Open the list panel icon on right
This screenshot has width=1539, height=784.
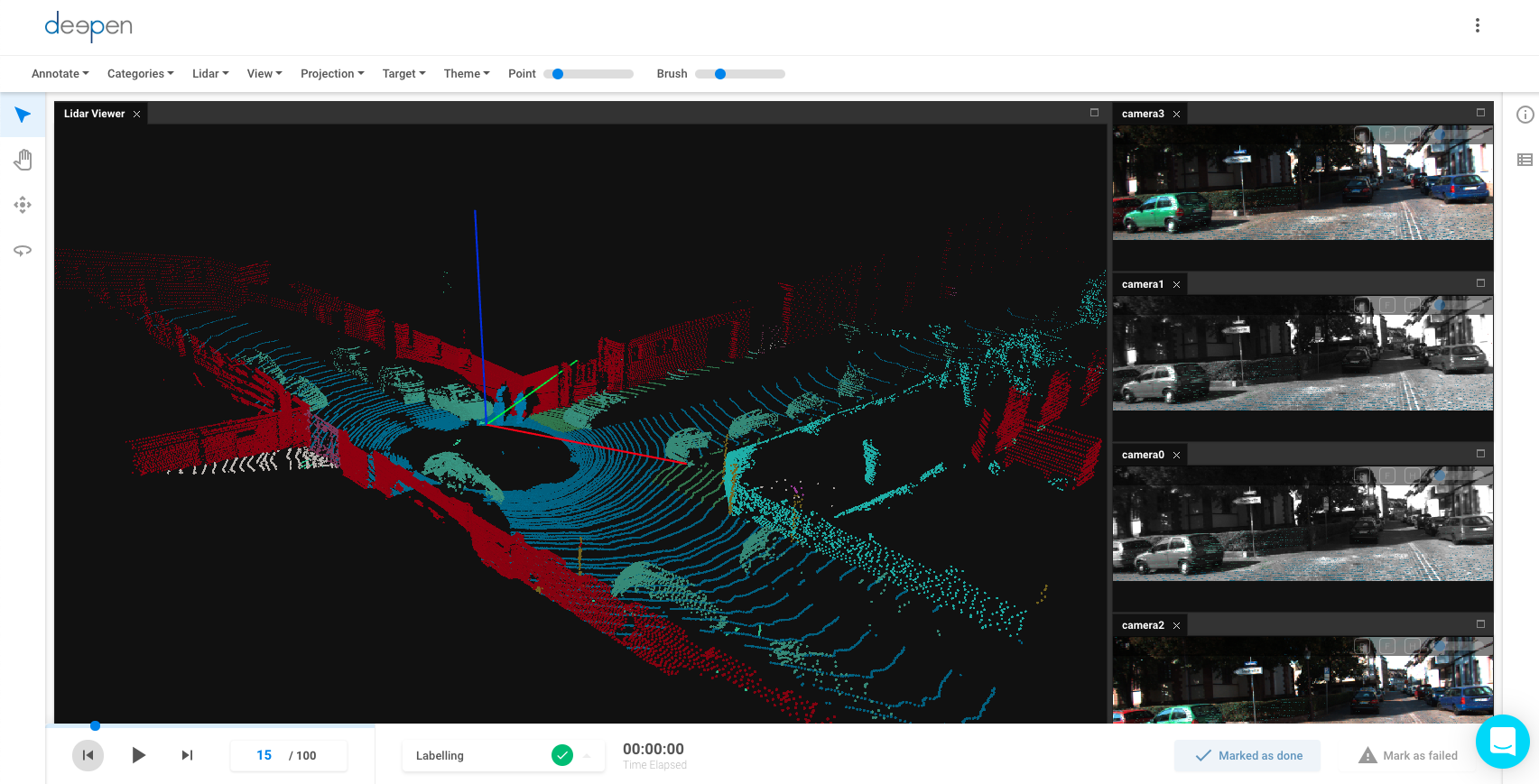1525,160
